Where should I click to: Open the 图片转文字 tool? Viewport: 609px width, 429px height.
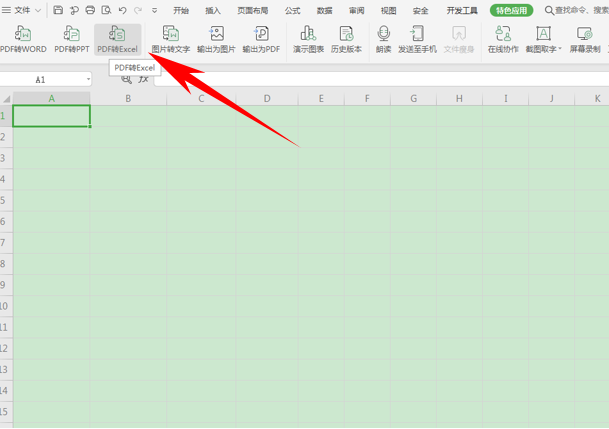(170, 40)
